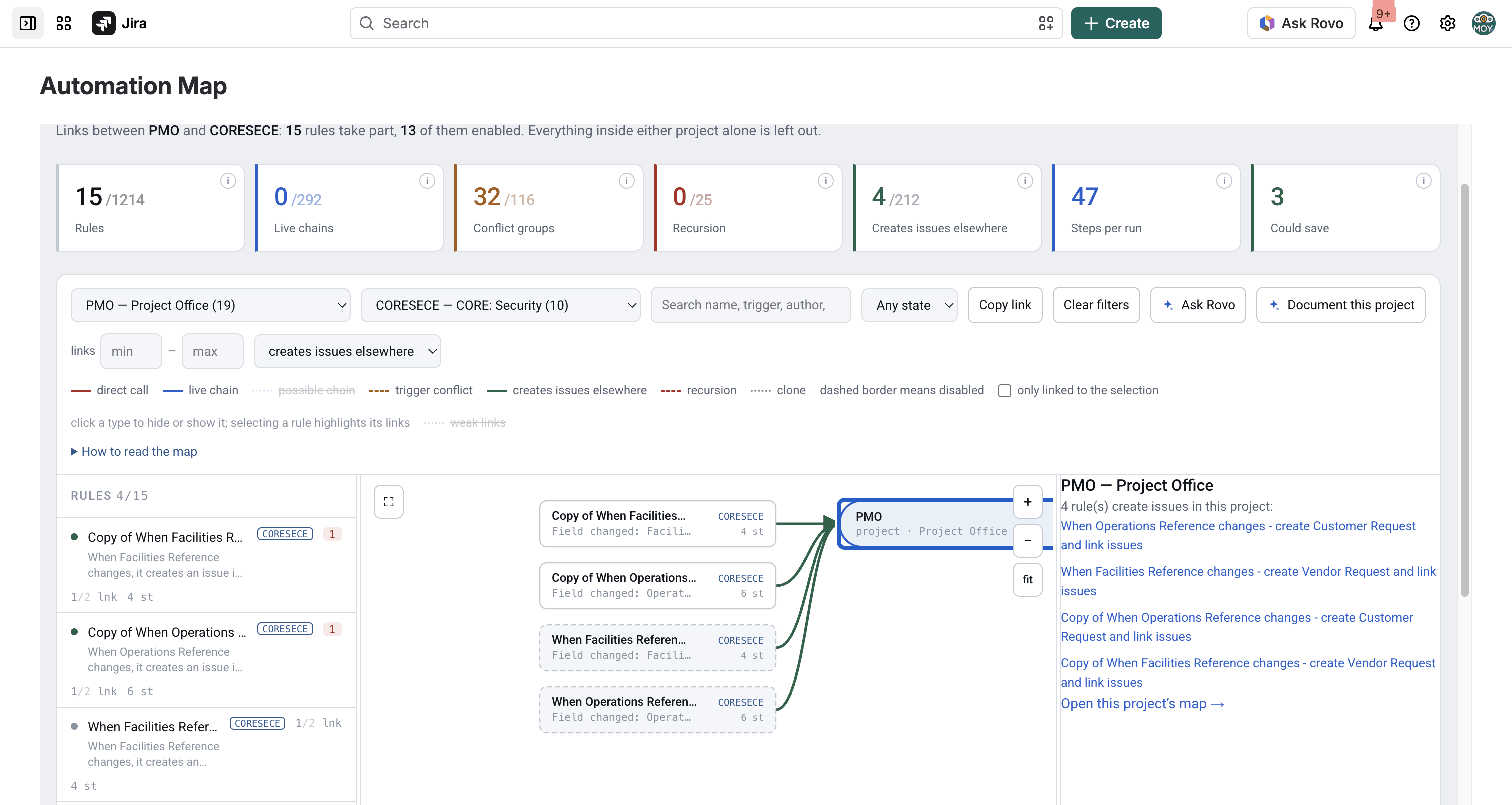Click the page vertical scrollbar
The image size is (1512, 805).
1464,390
